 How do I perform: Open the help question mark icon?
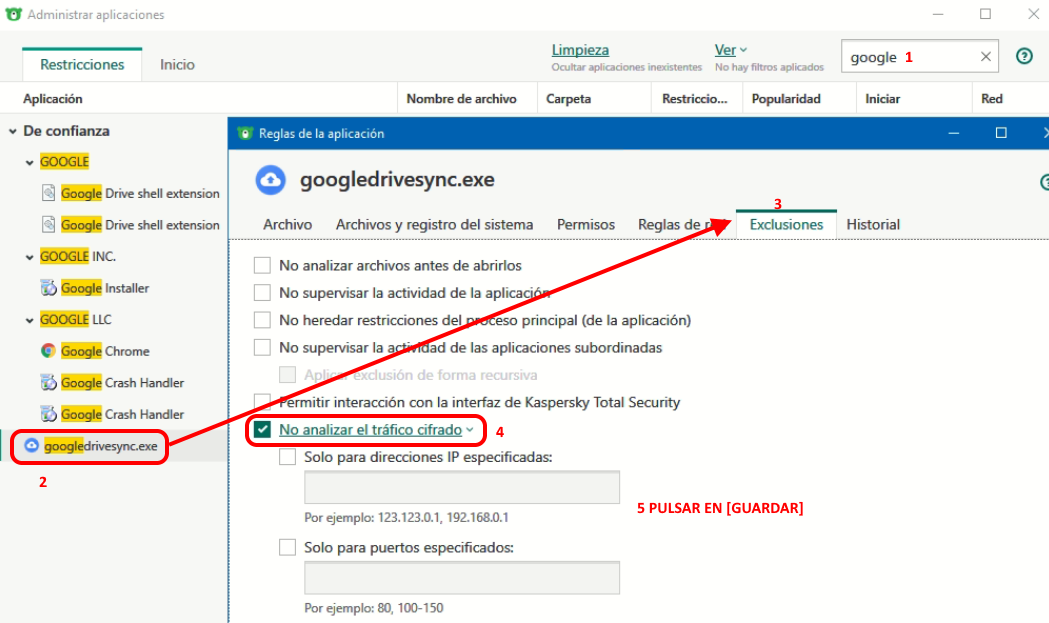pos(1024,56)
